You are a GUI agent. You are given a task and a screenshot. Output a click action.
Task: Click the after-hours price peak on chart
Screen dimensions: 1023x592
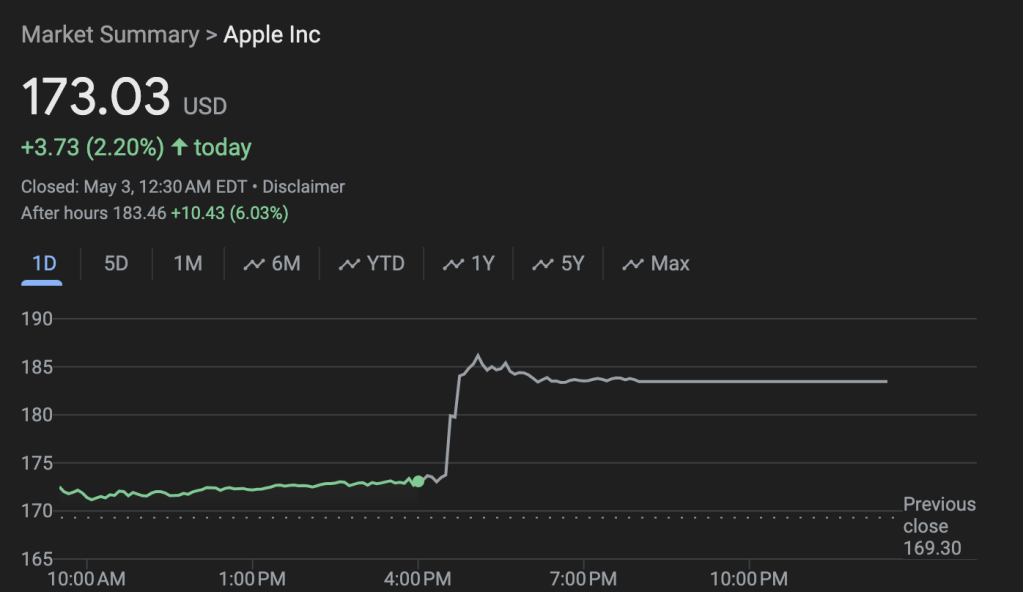(x=478, y=356)
